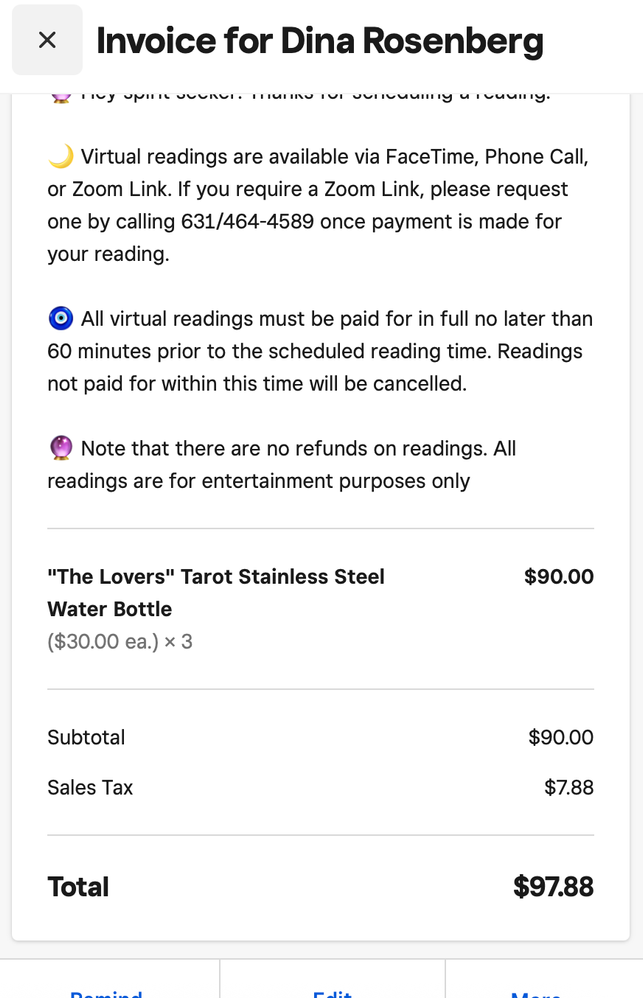643x998 pixels.
Task: Click the $90.00 subtotal amount
Action: coord(560,738)
